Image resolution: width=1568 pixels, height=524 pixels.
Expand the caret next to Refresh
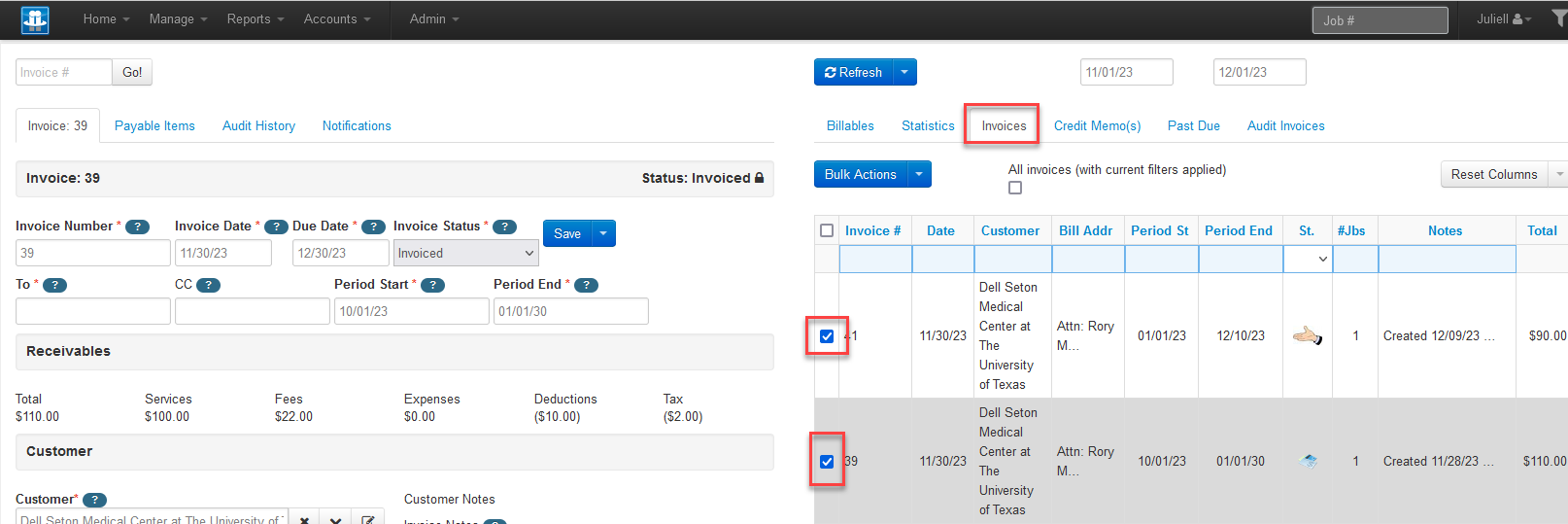coord(904,72)
